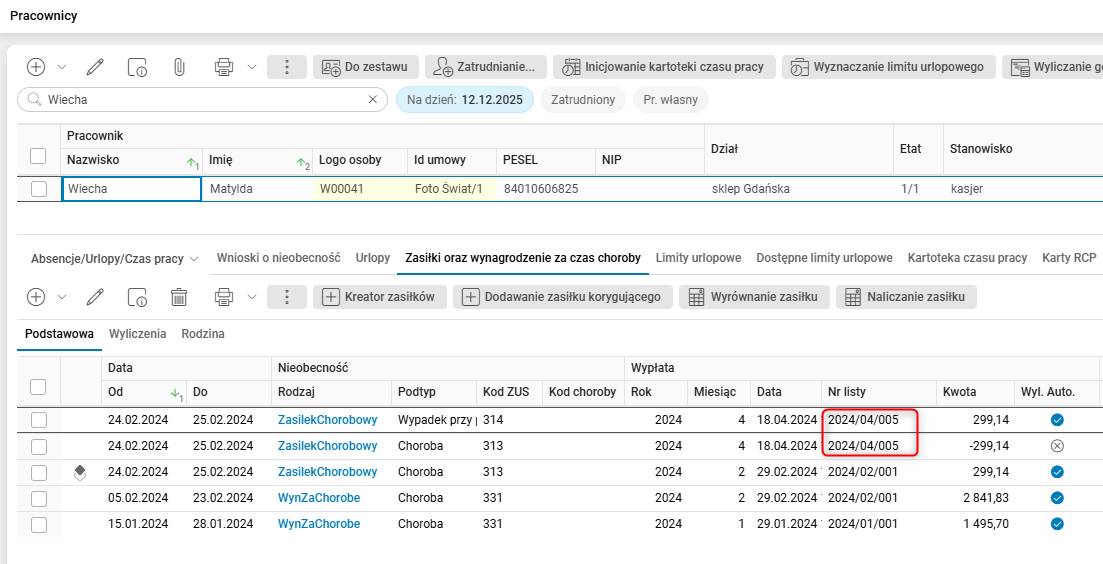Print benefits with the lower printer icon
Screen dimensions: 1103x564
click(x=224, y=297)
